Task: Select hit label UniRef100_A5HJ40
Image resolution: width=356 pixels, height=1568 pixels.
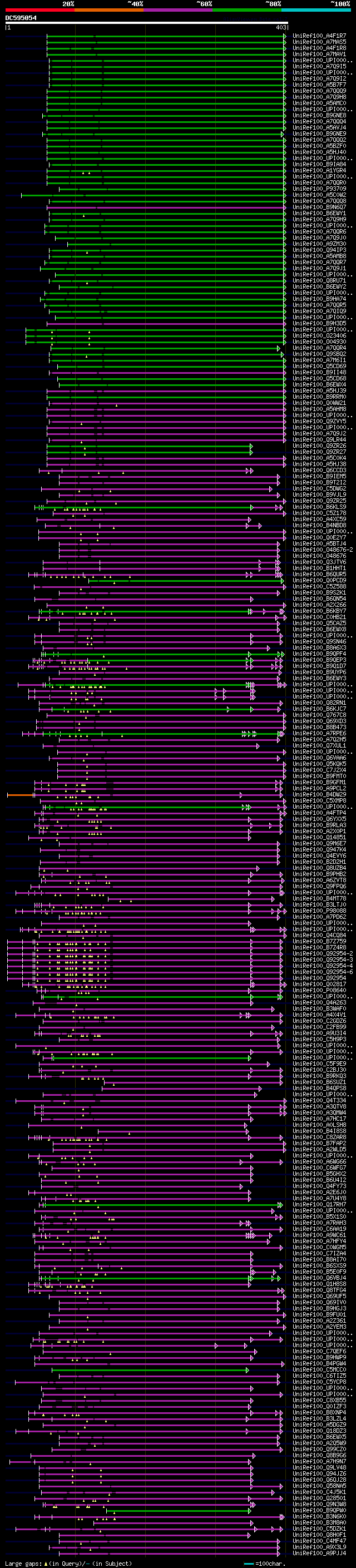Action: pyautogui.click(x=319, y=152)
